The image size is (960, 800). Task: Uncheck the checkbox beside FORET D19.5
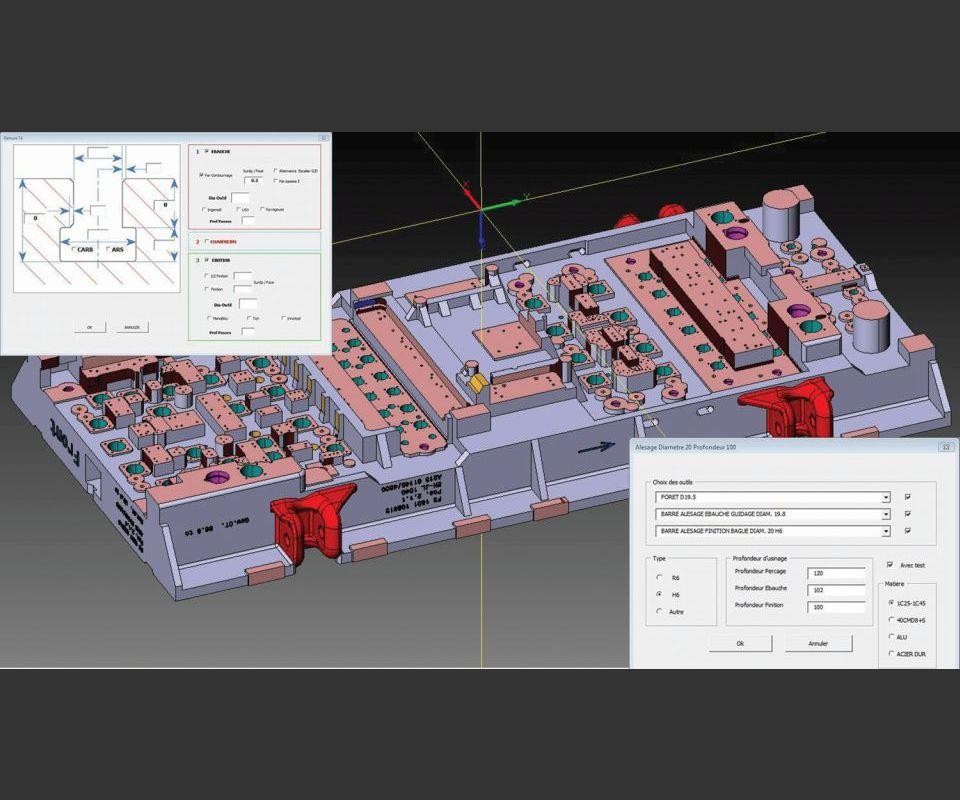tap(907, 497)
